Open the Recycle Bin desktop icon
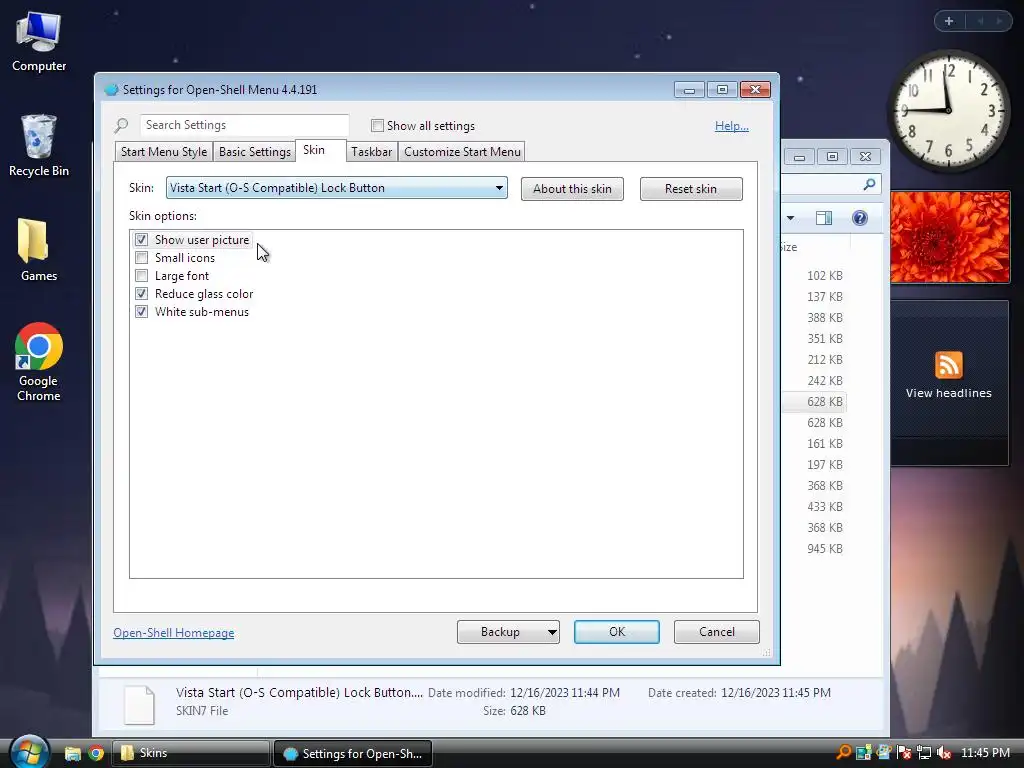The height and width of the screenshot is (768, 1024). click(39, 146)
